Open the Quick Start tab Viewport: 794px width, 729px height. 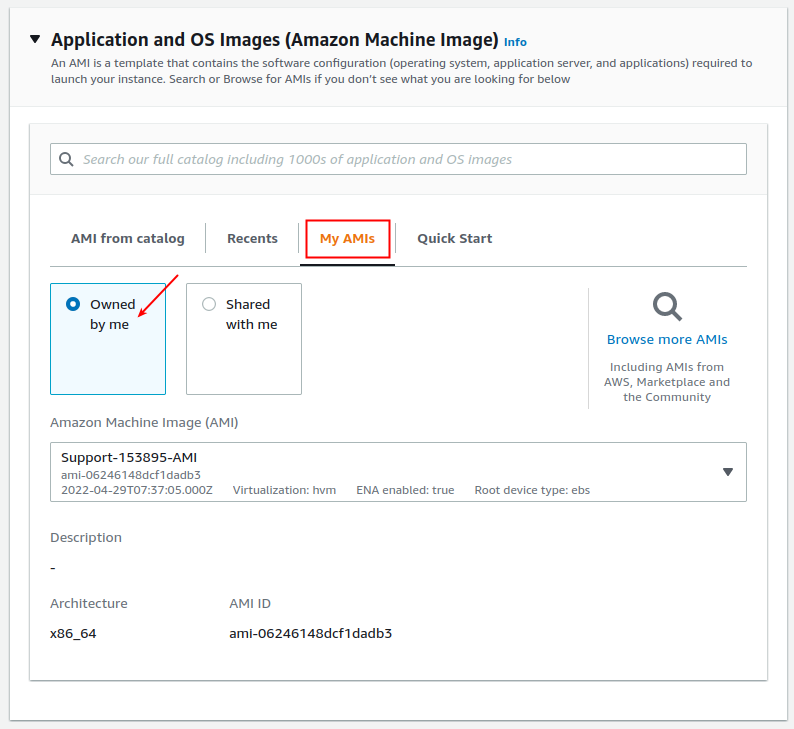(x=454, y=238)
